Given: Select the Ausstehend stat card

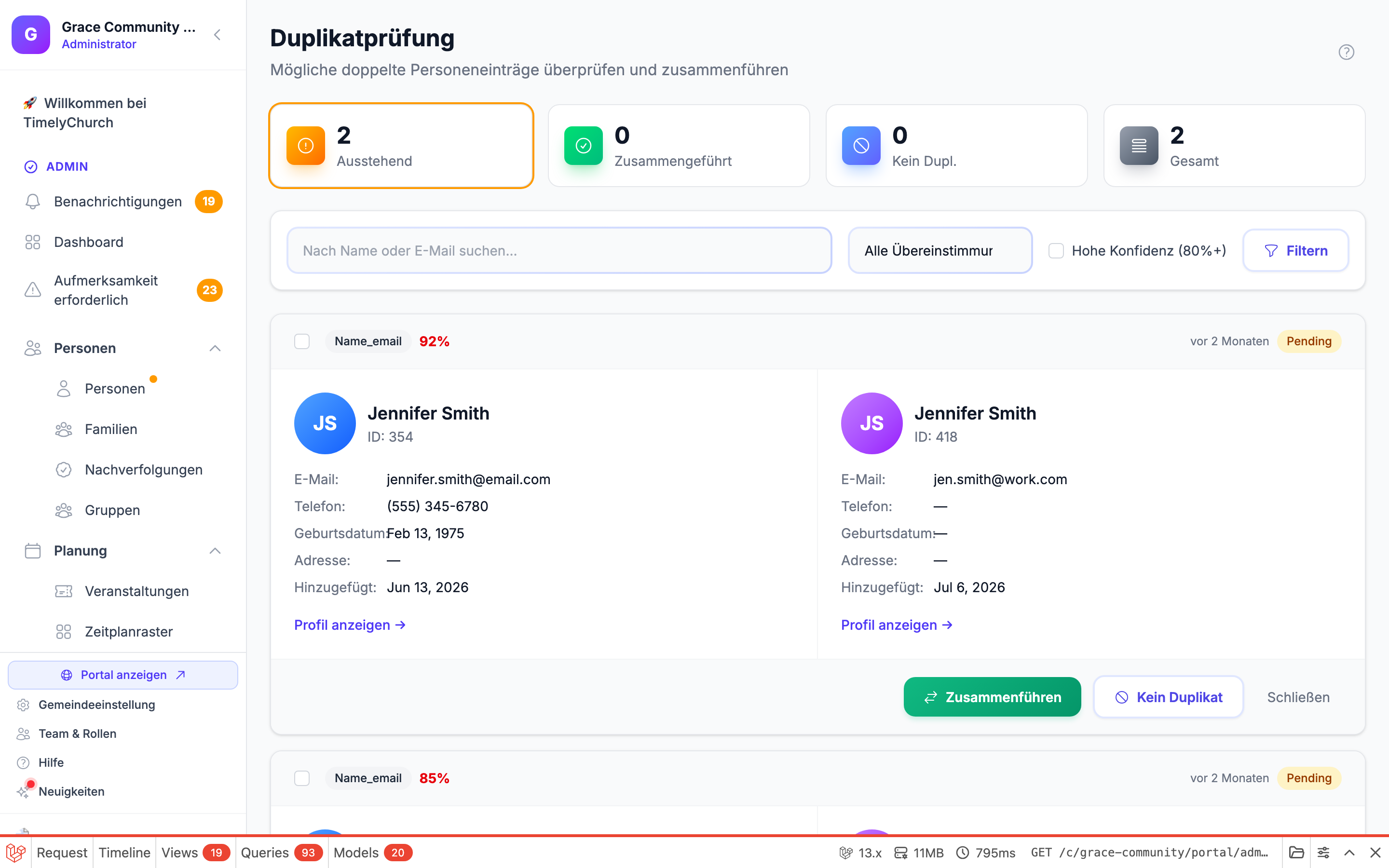Looking at the screenshot, I should point(401,146).
